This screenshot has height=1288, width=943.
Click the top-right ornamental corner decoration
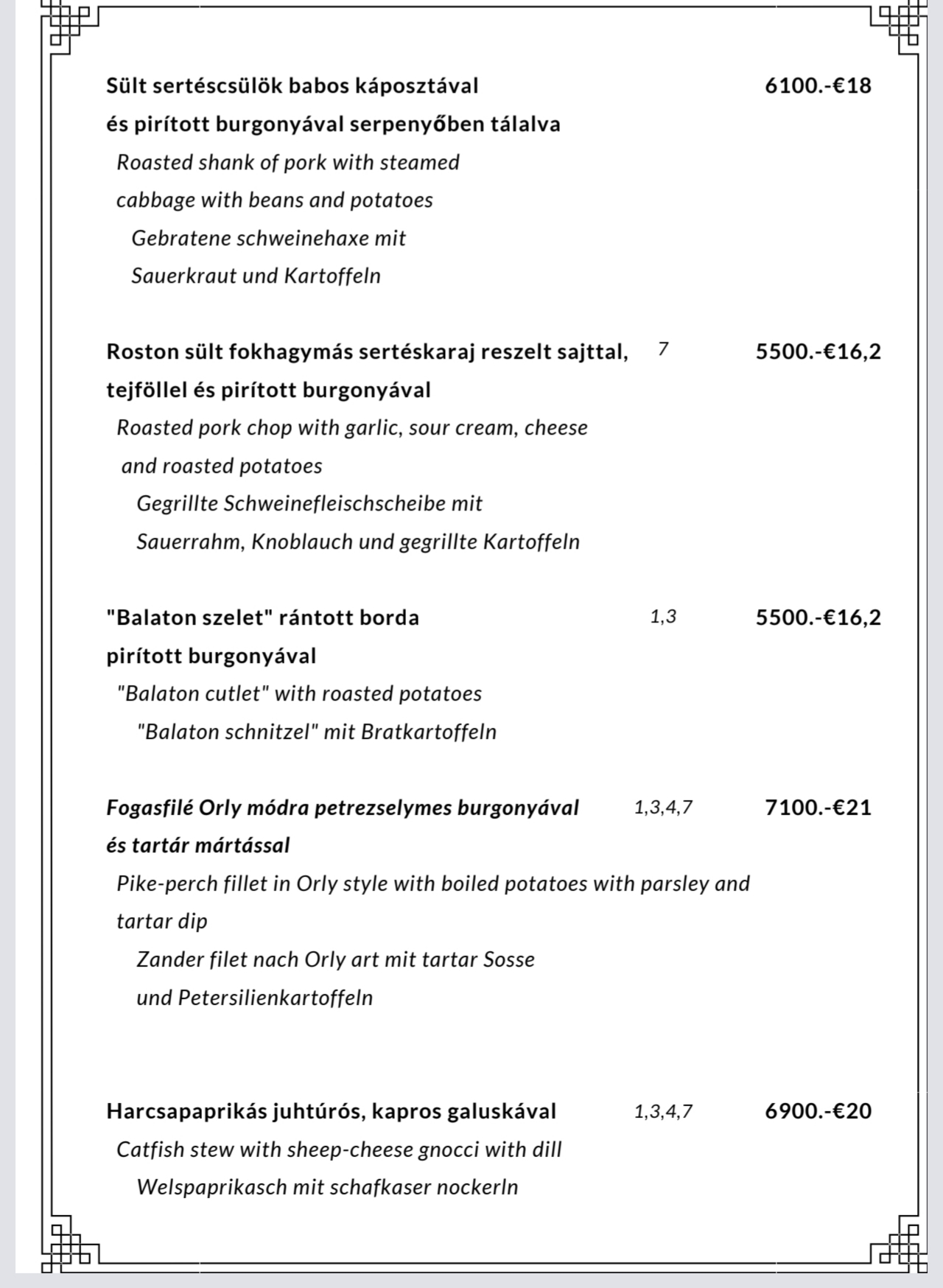click(899, 28)
